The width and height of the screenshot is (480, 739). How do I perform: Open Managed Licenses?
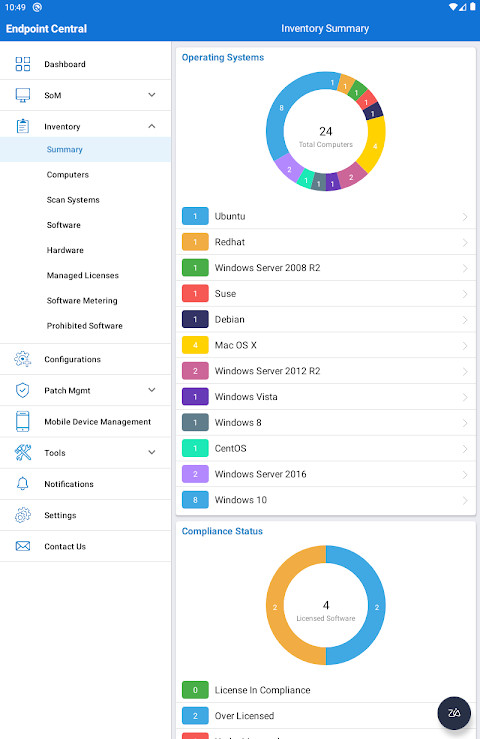(x=85, y=275)
